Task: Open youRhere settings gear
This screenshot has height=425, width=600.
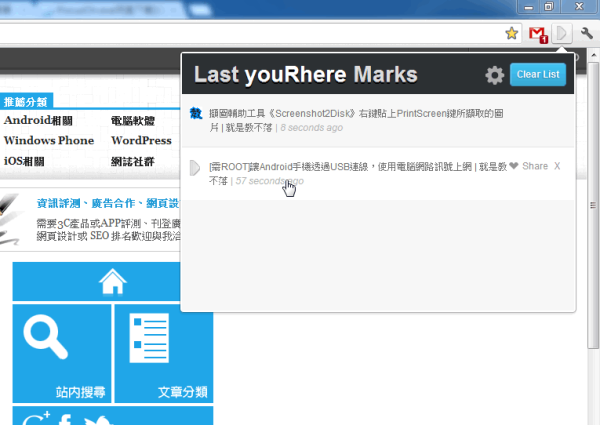Action: (494, 75)
